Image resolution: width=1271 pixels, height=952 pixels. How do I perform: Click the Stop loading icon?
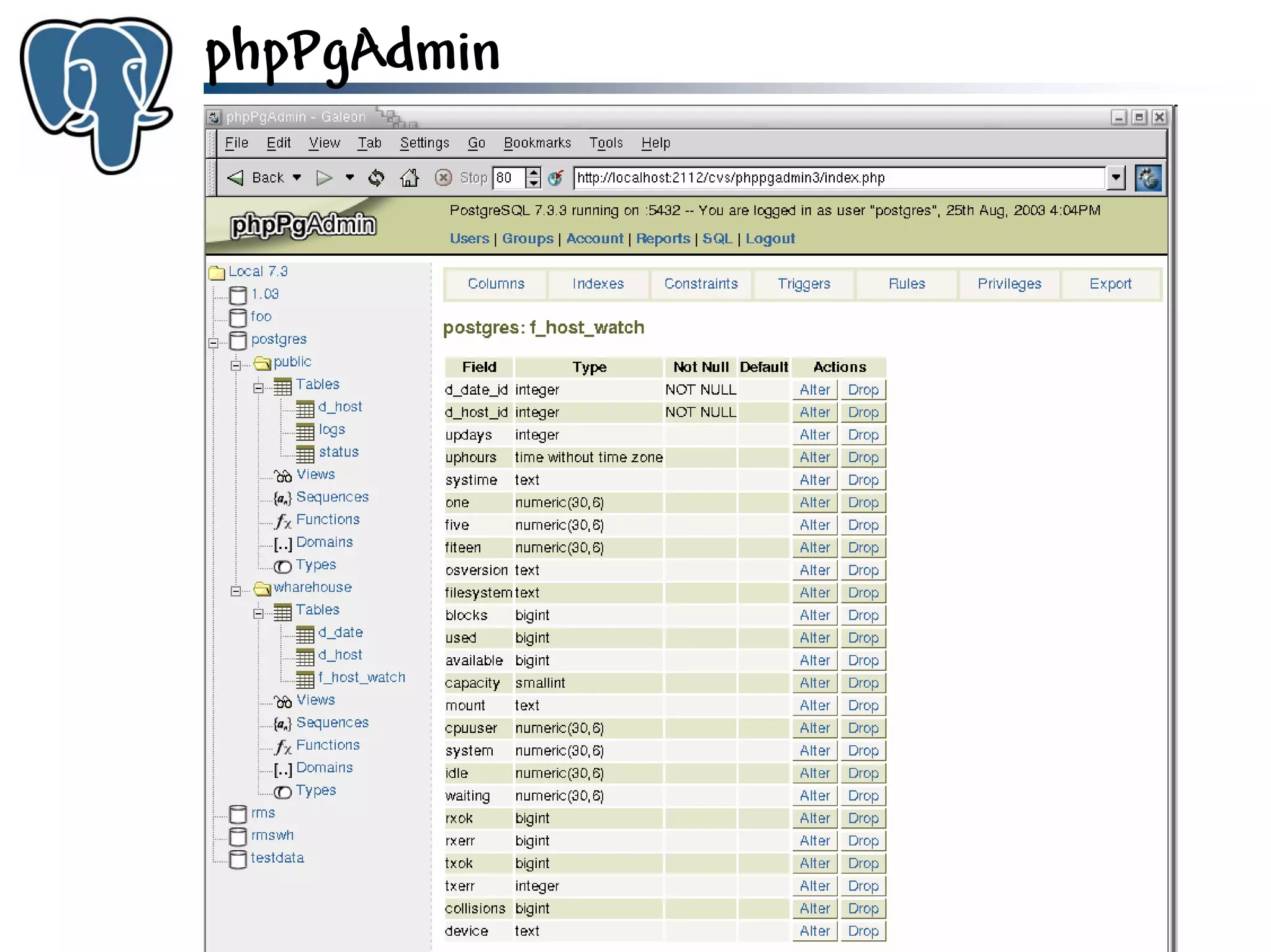[x=443, y=178]
